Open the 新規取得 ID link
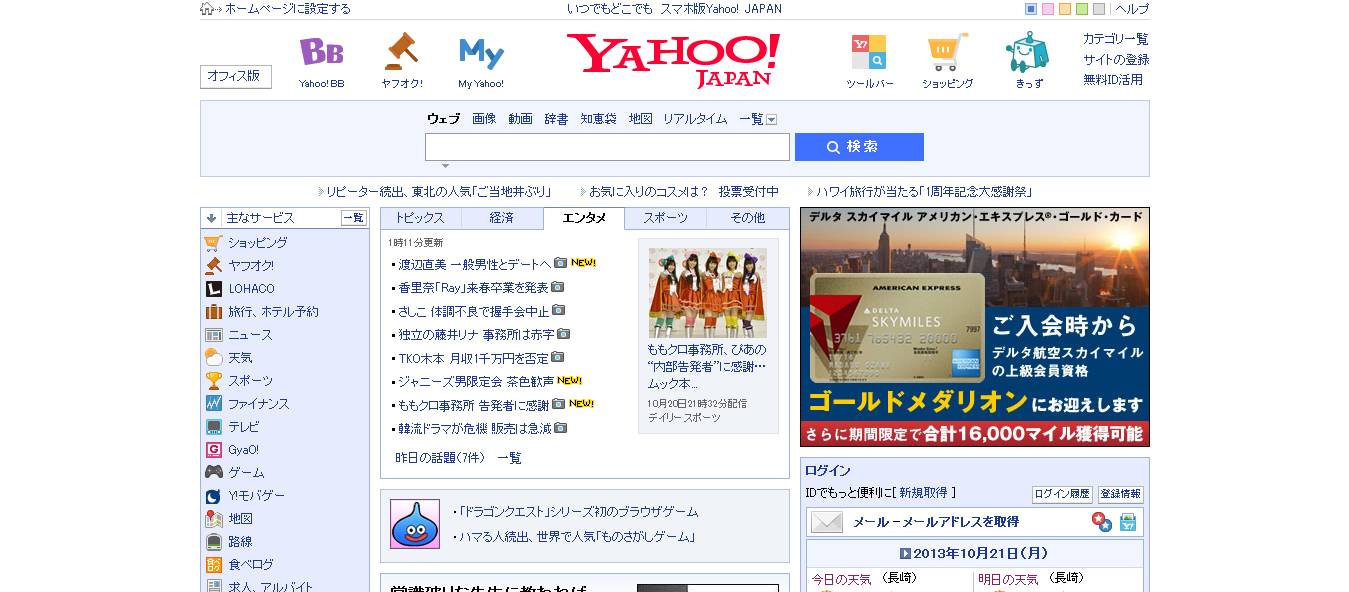This screenshot has width=1349, height=592. (923, 493)
